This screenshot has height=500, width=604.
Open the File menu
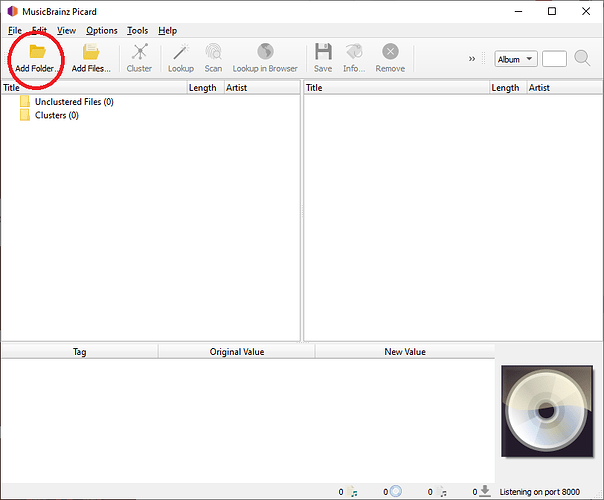15,30
